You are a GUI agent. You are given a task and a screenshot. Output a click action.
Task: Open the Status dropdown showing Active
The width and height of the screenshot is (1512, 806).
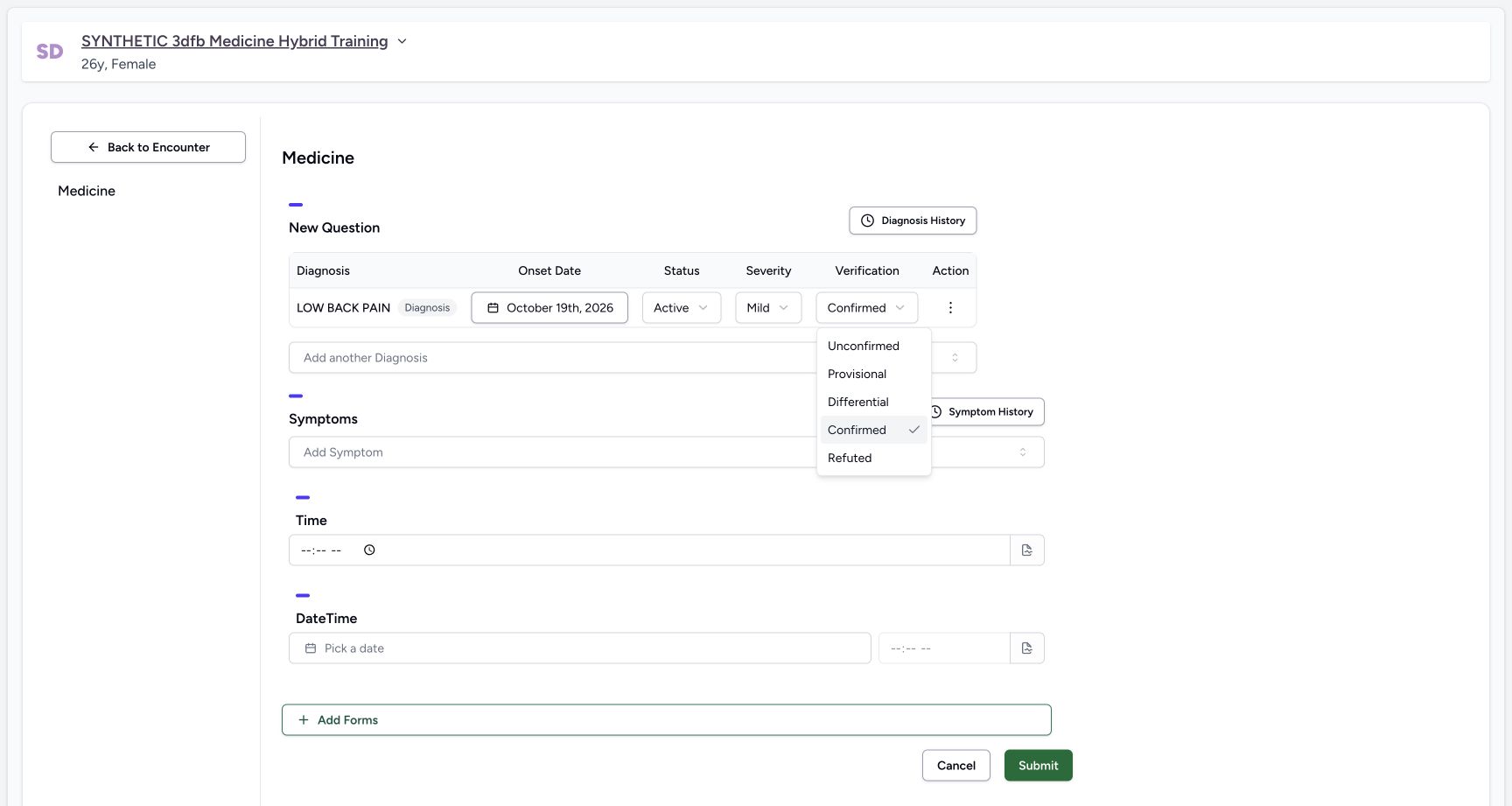tap(682, 308)
